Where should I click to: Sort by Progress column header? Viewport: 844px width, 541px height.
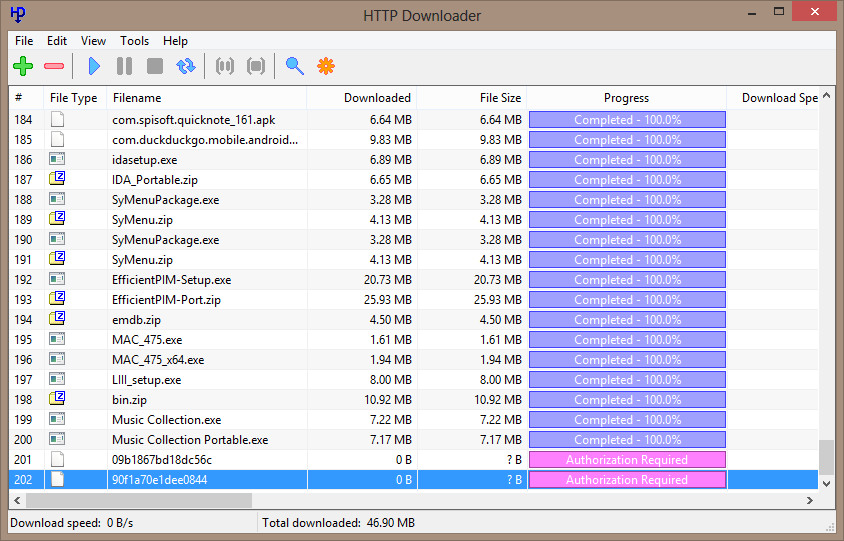627,98
